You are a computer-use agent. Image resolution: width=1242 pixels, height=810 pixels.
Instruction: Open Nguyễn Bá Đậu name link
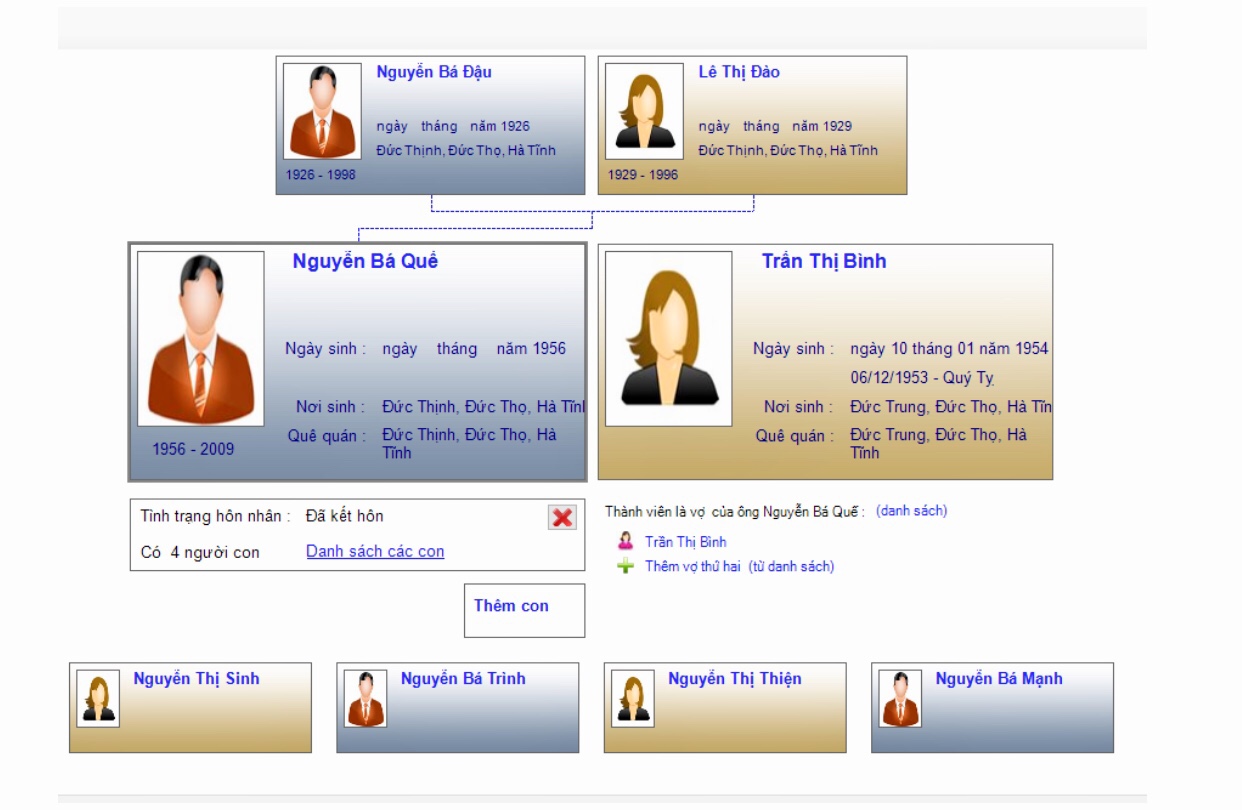coord(434,72)
